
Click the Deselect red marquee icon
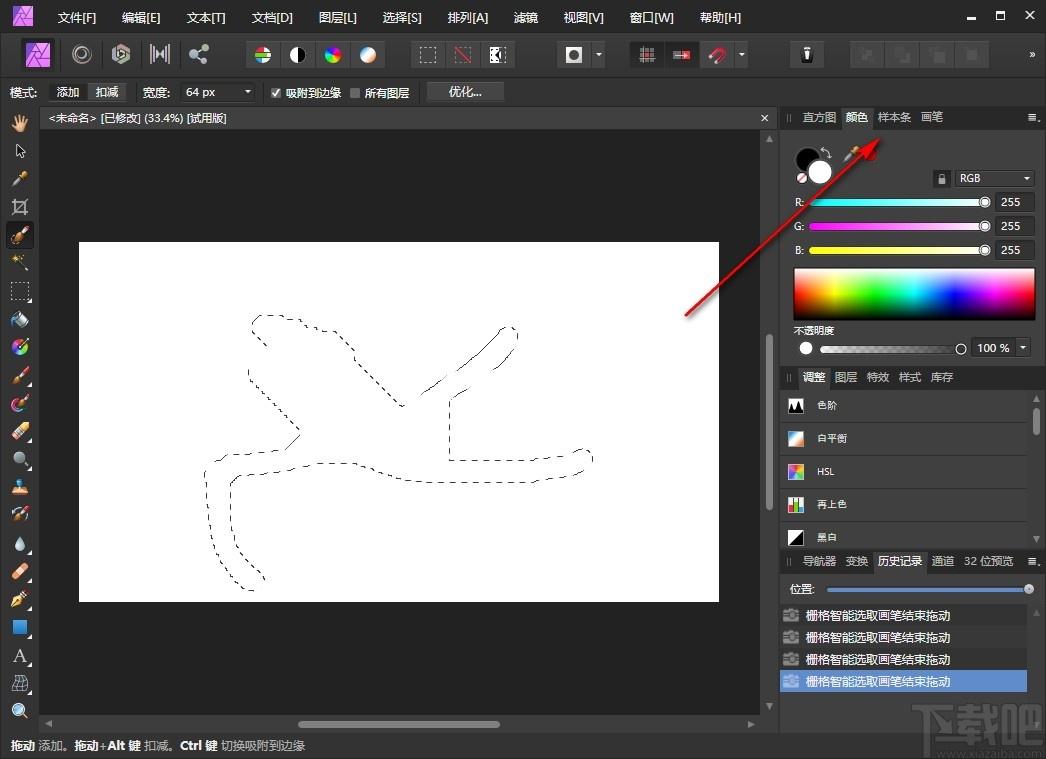tap(462, 55)
